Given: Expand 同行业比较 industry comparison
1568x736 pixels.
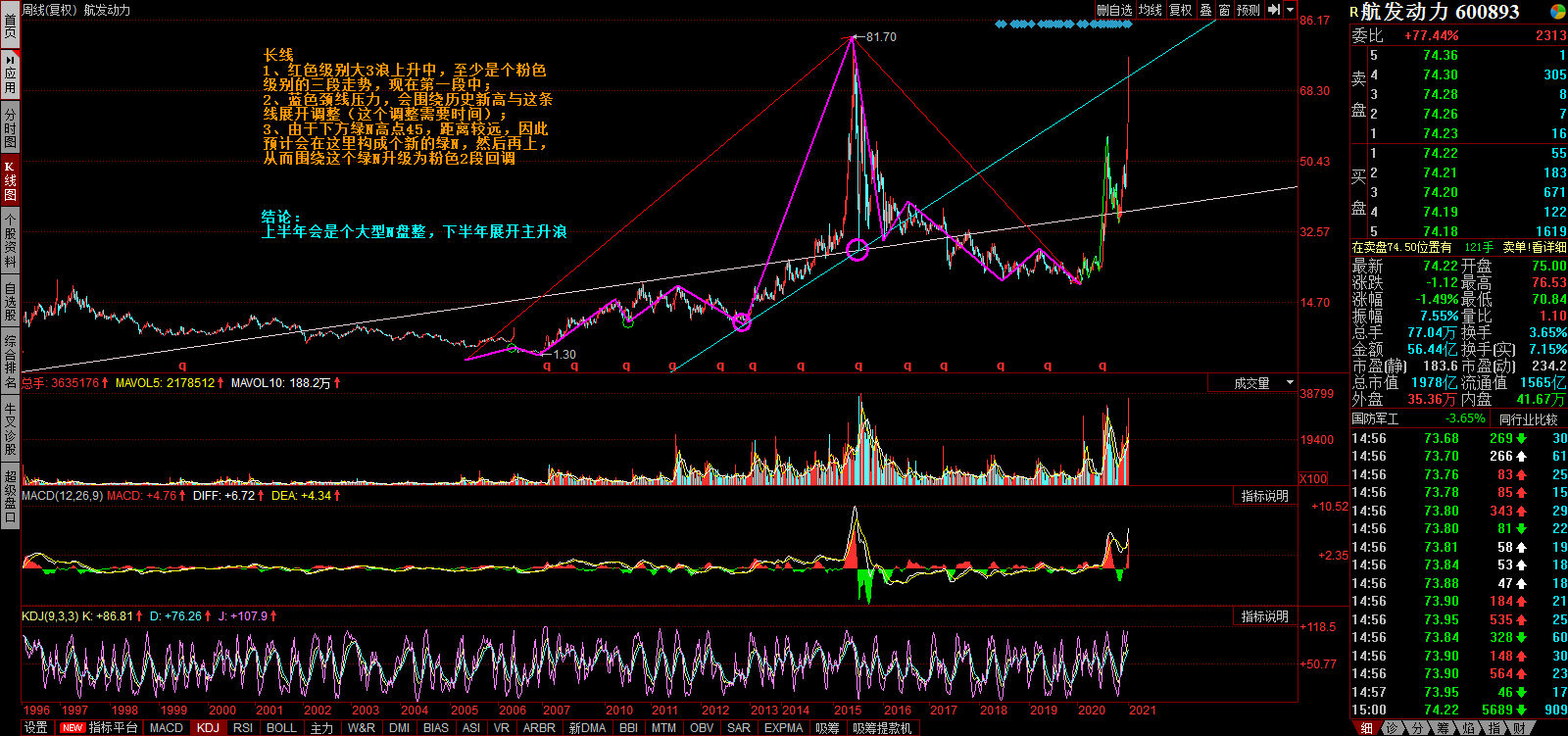Looking at the screenshot, I should 1528,419.
